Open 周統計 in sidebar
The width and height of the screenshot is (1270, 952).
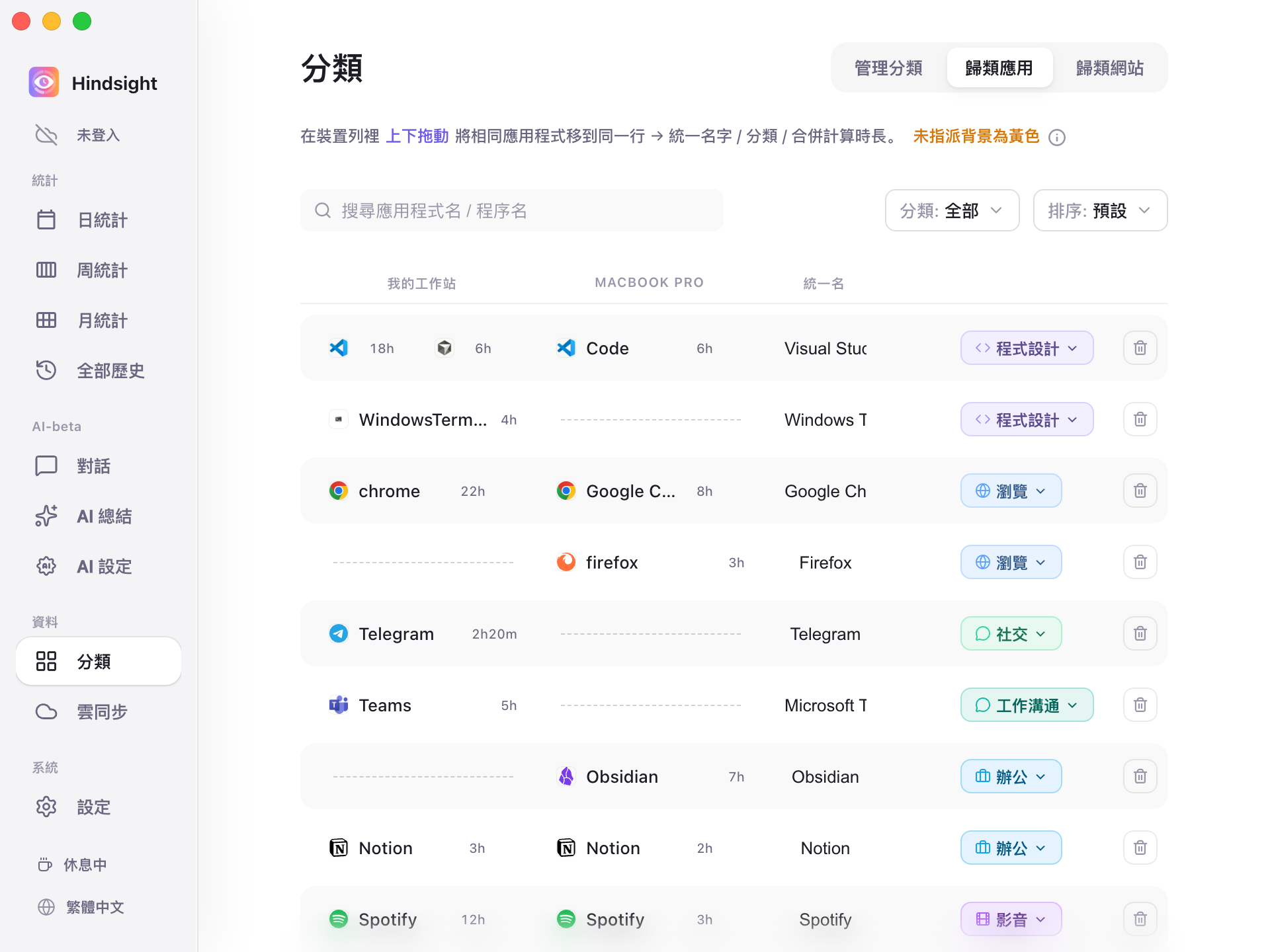pyautogui.click(x=99, y=270)
